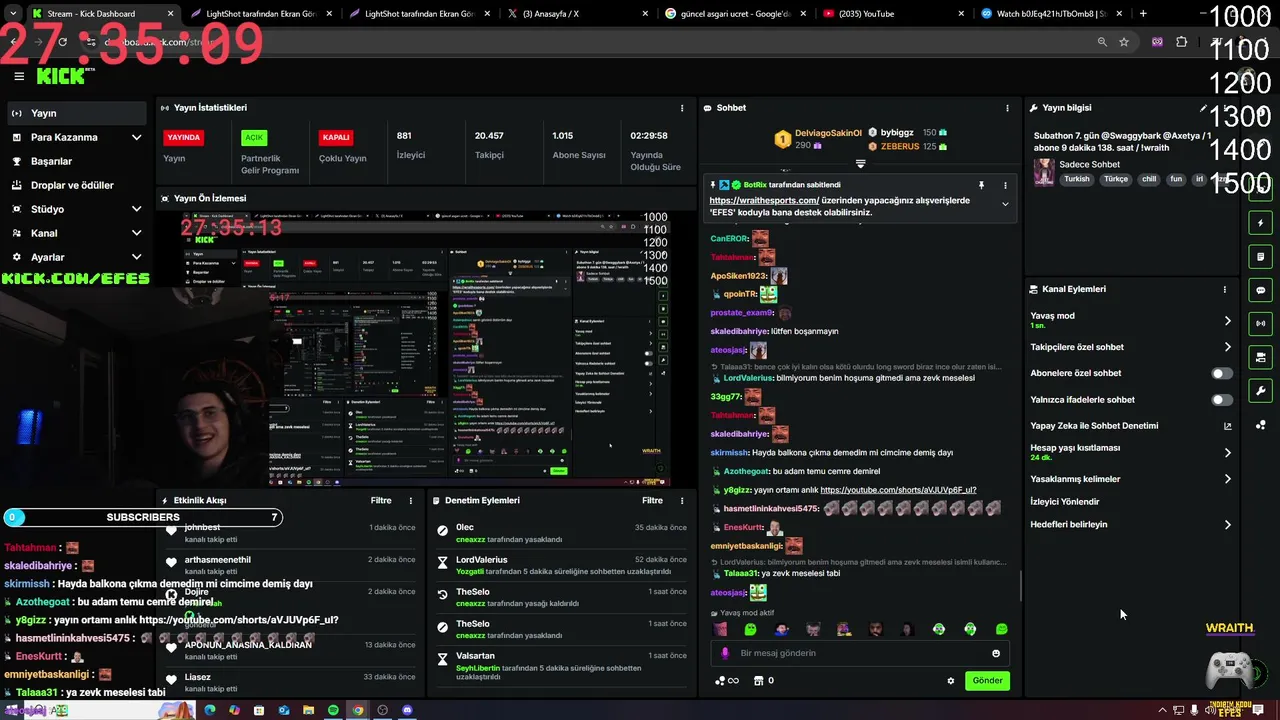Open Yapay Zeka ile Sohbet Denetimi external link
Screen dimensions: 1280x720
pyautogui.click(x=1227, y=426)
